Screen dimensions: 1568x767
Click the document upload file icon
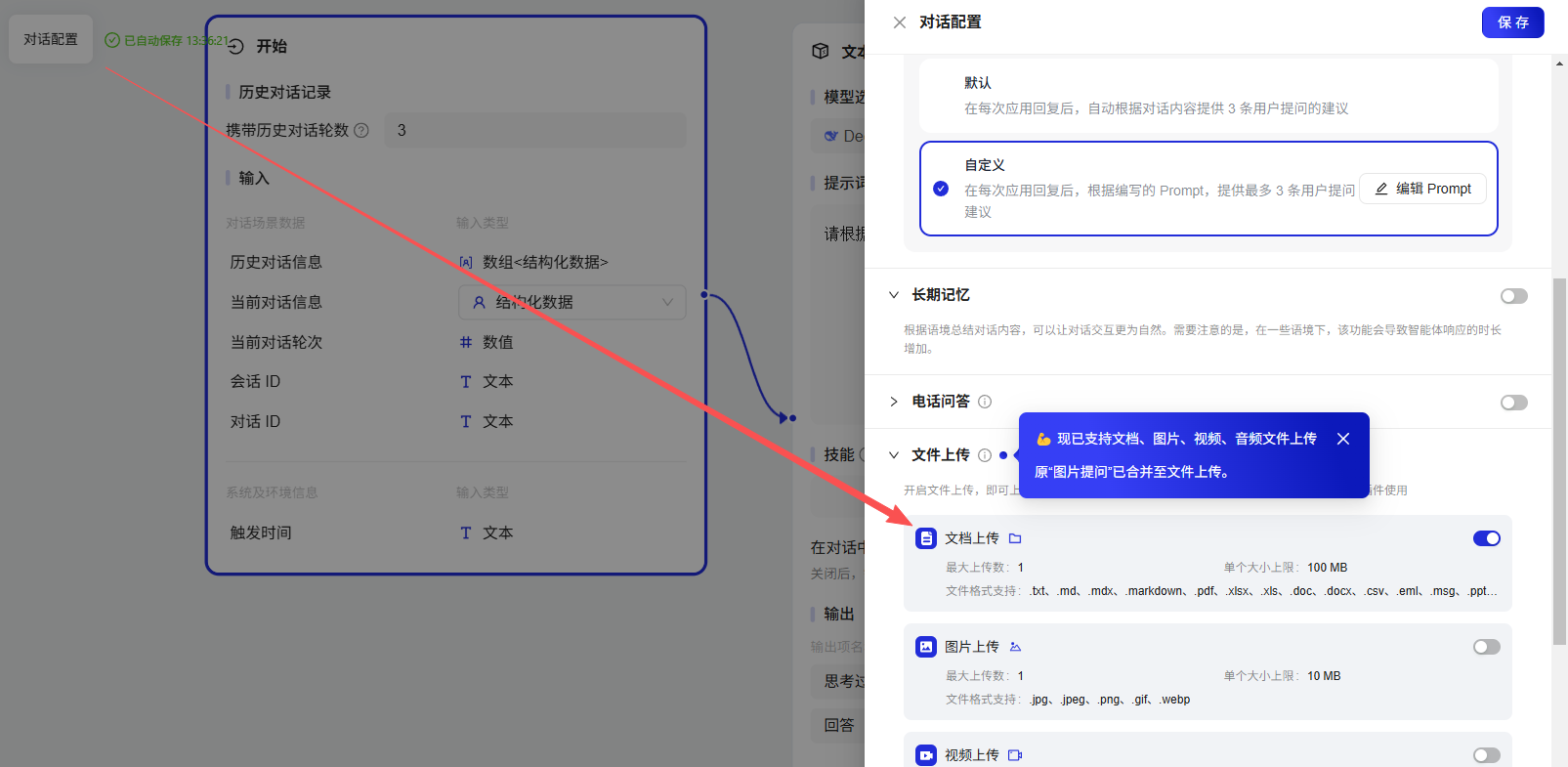1015,538
